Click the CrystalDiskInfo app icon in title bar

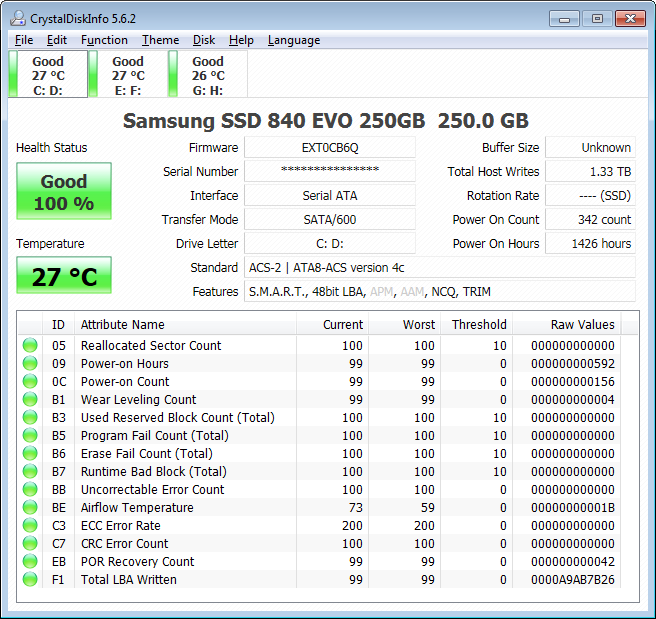point(18,18)
